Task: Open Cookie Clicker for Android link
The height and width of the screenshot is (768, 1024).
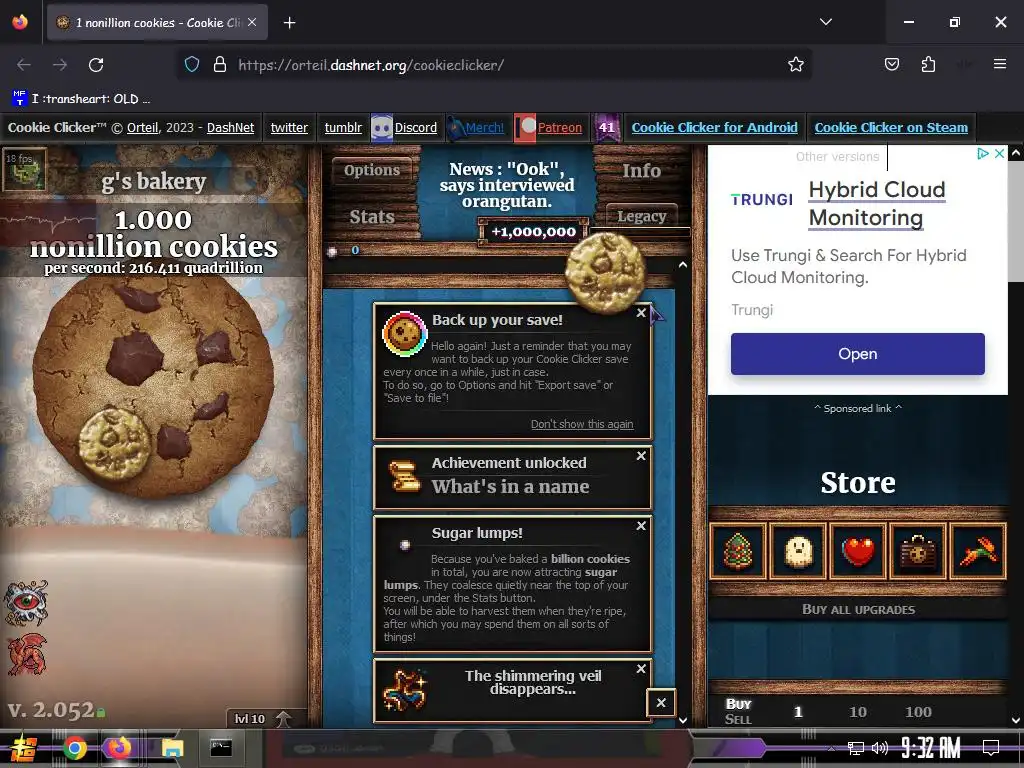Action: pos(714,127)
